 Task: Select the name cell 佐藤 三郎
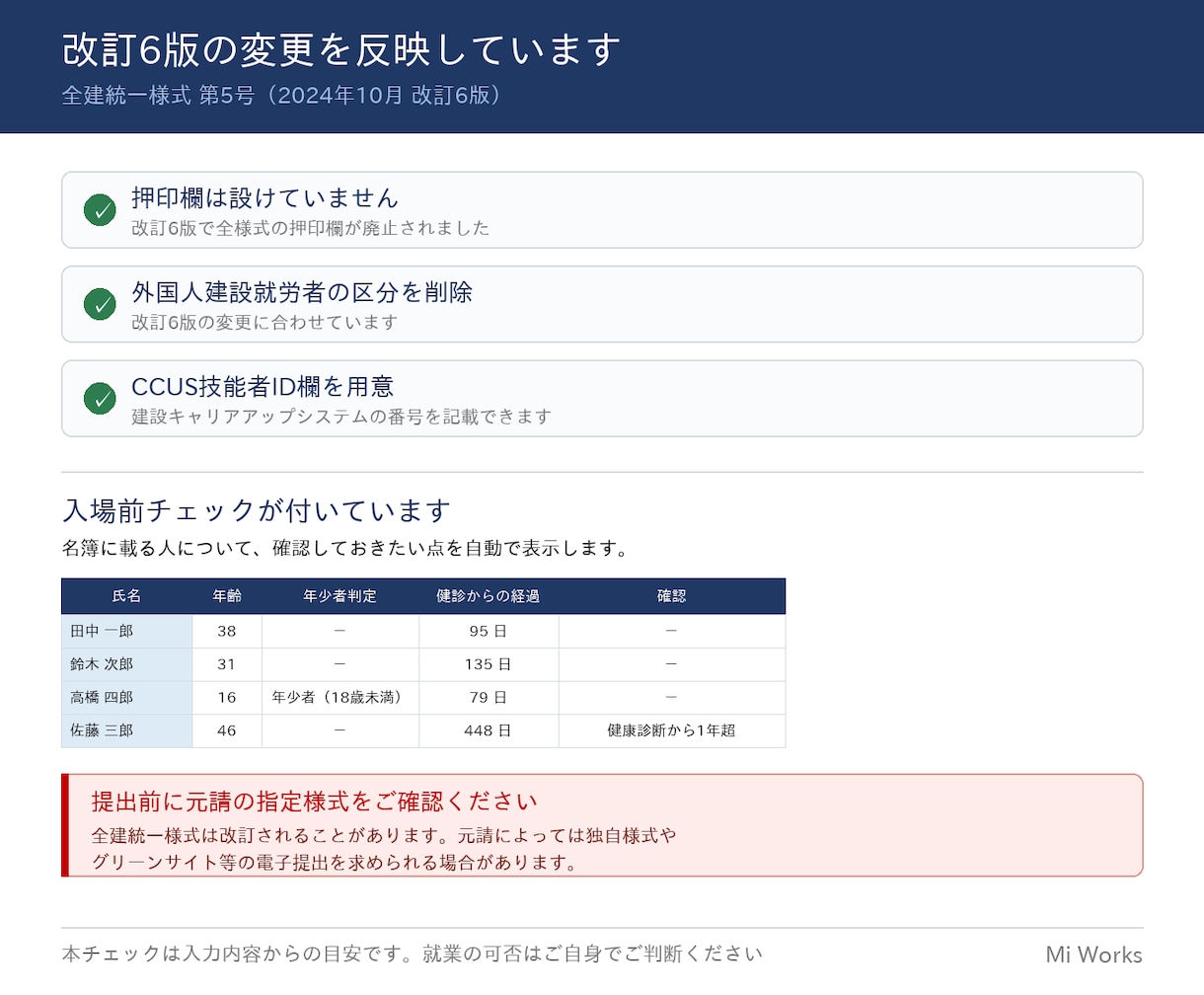[x=127, y=731]
